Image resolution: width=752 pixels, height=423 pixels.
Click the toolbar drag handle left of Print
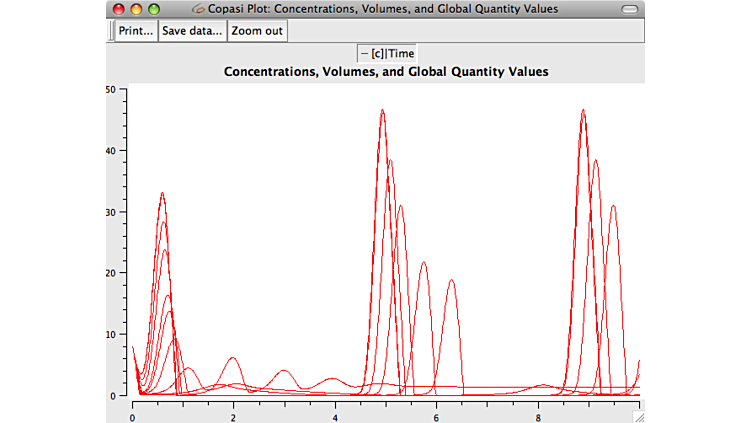coord(110,31)
